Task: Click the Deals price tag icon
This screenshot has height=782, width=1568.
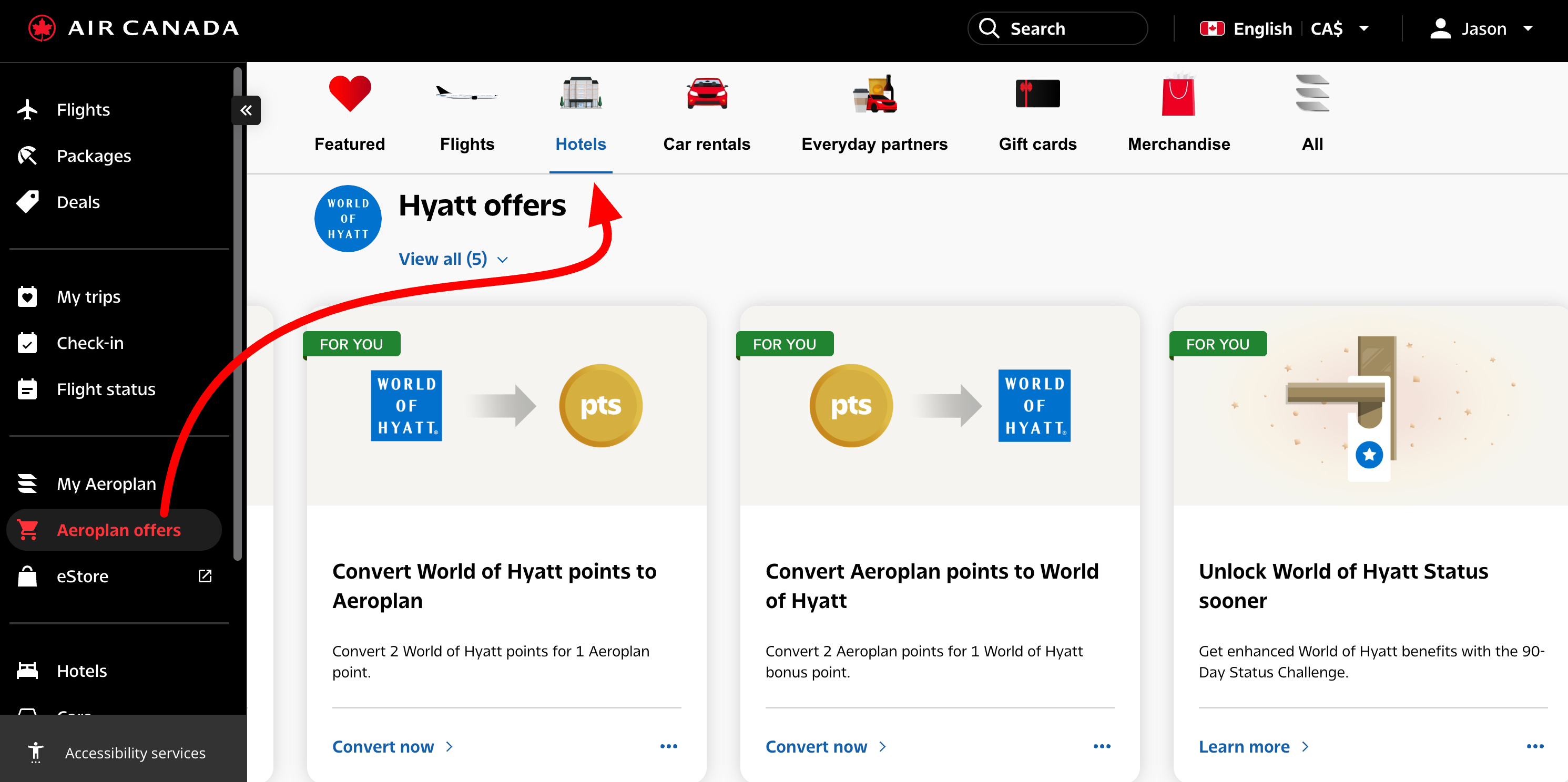Action: tap(27, 202)
